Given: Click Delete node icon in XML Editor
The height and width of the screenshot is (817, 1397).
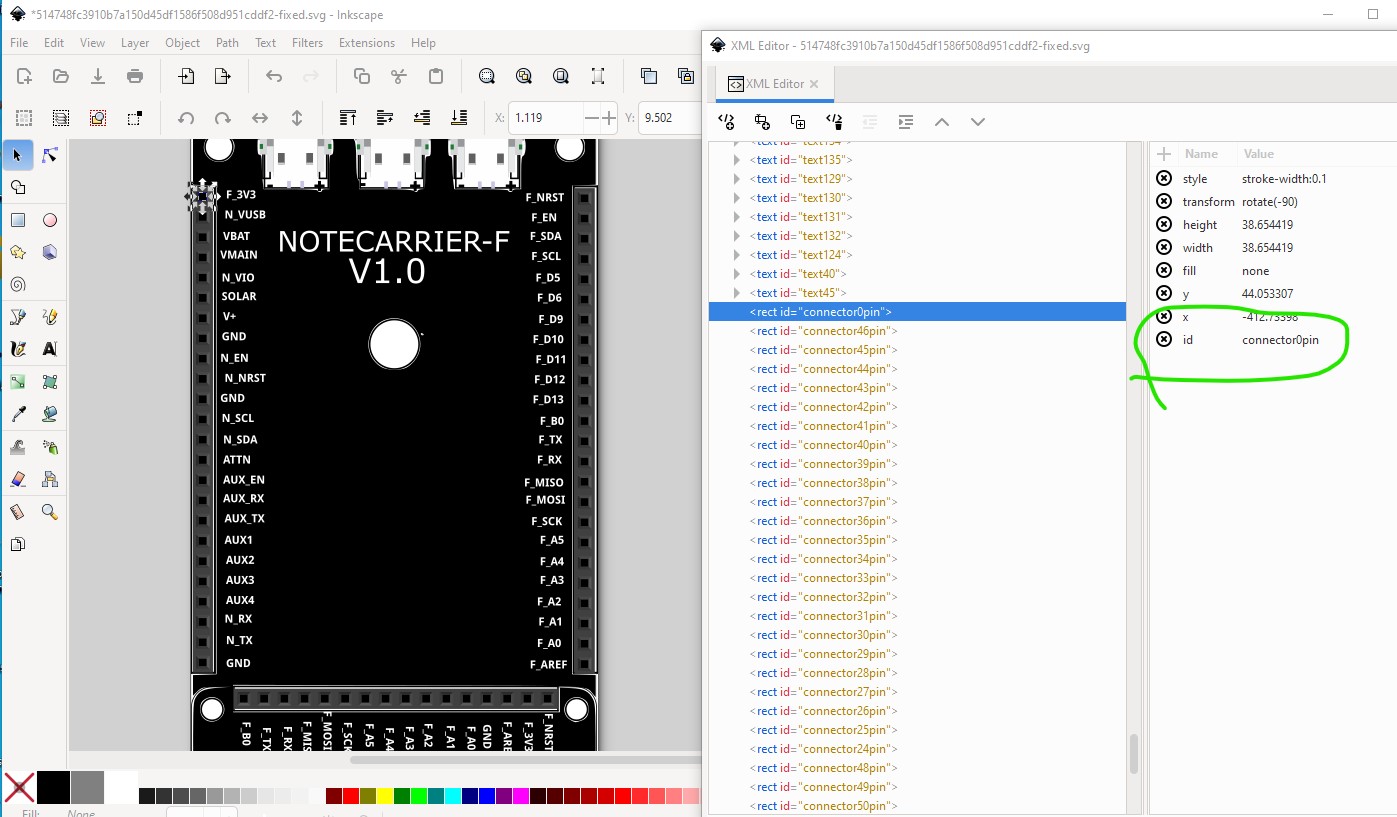Looking at the screenshot, I should tap(834, 121).
